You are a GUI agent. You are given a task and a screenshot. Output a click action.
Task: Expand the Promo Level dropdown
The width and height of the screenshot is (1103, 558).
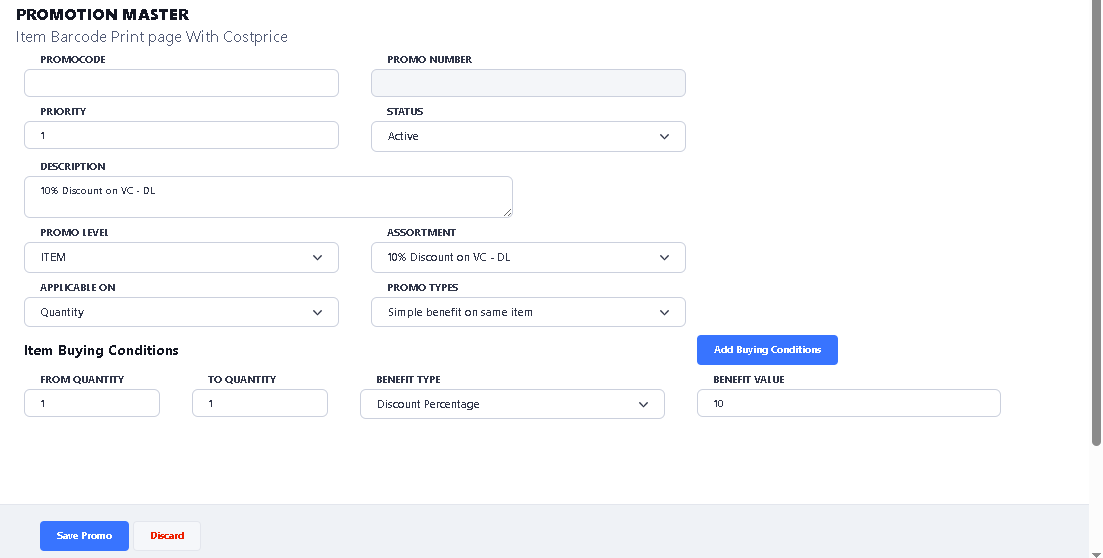tap(181, 258)
